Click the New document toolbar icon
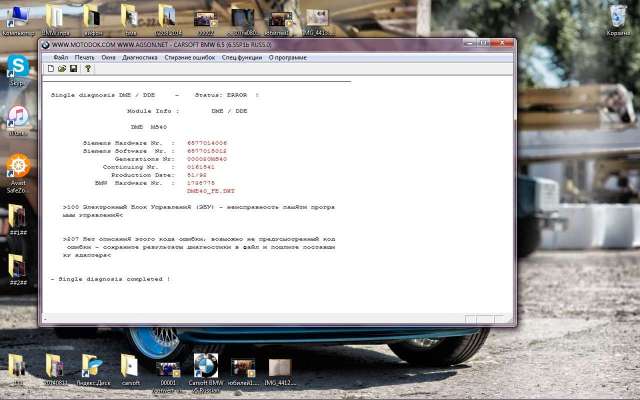The width and height of the screenshot is (640, 400). click(x=51, y=69)
